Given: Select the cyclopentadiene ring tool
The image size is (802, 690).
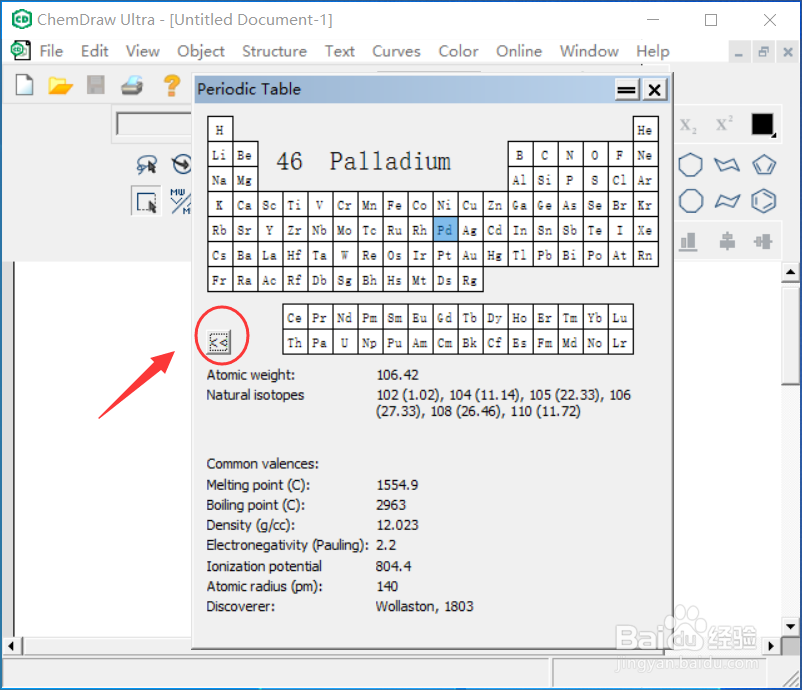Looking at the screenshot, I should coord(764,165).
